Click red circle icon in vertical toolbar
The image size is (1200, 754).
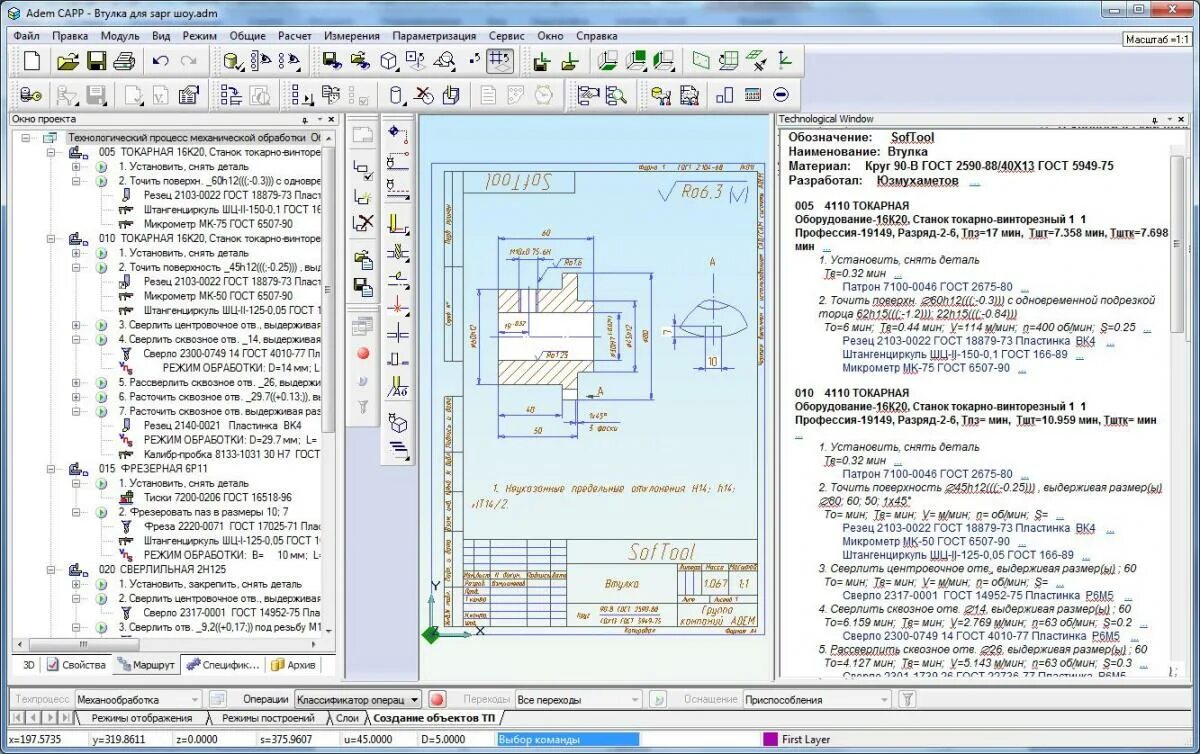363,353
